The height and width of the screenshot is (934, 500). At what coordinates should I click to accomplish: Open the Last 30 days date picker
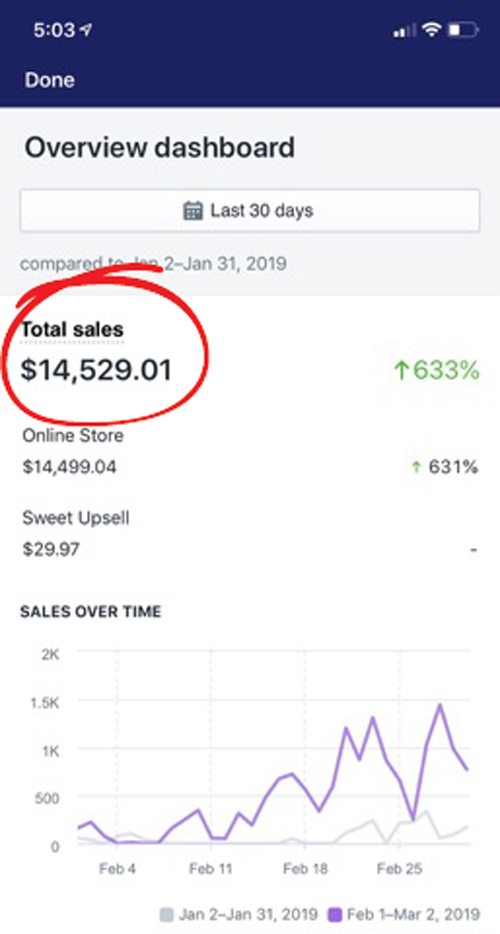pos(250,210)
